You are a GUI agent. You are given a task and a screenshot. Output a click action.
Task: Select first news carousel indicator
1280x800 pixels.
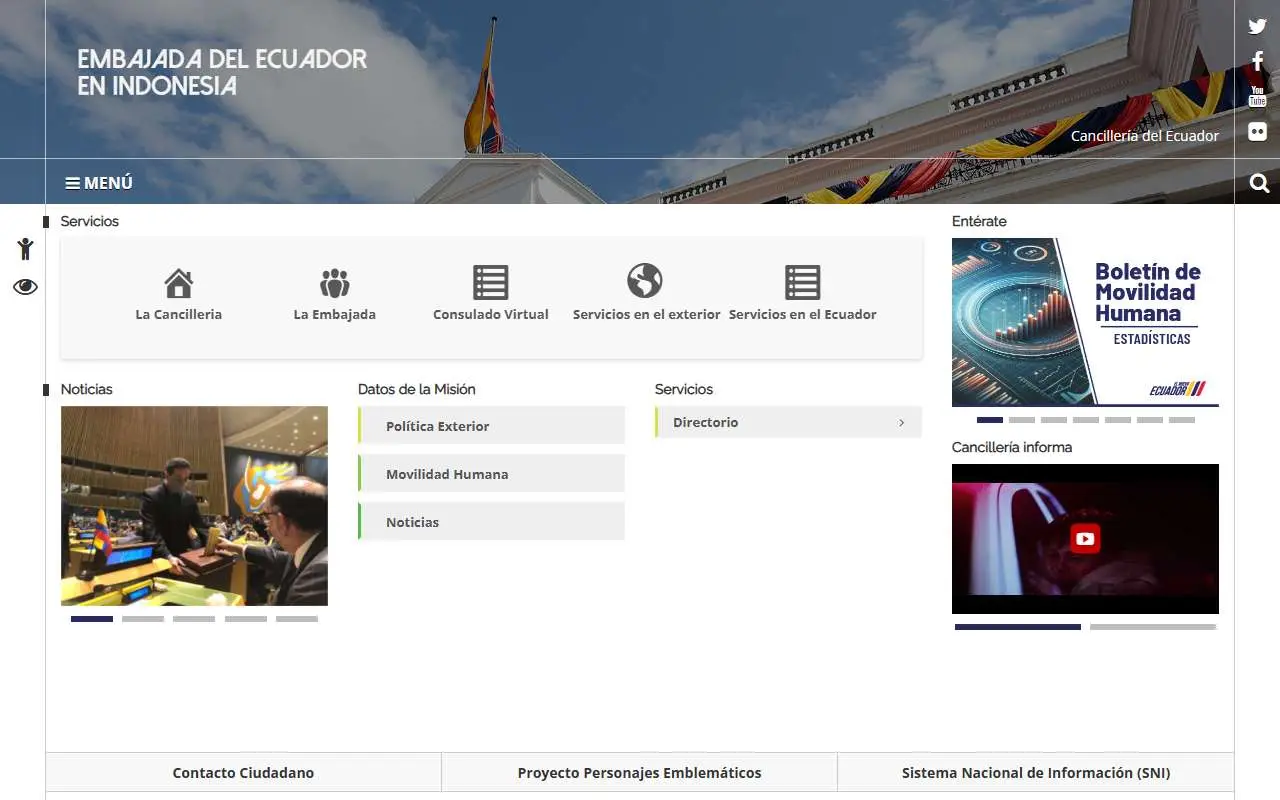click(92, 619)
